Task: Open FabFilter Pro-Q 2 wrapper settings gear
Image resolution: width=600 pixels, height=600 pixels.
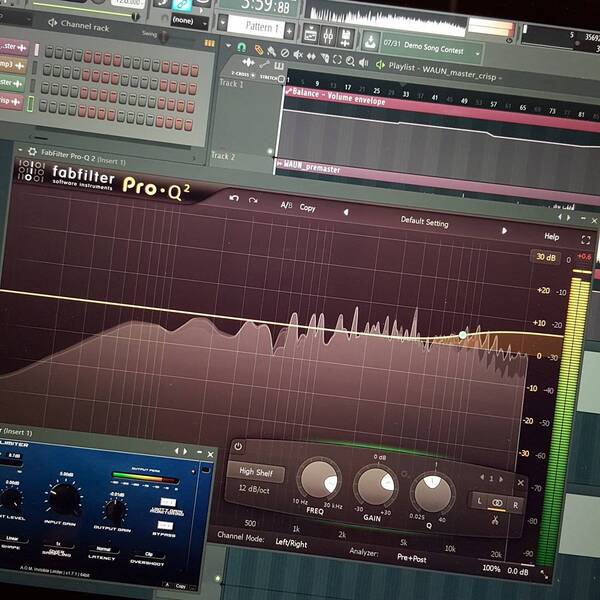Action: [x=33, y=152]
